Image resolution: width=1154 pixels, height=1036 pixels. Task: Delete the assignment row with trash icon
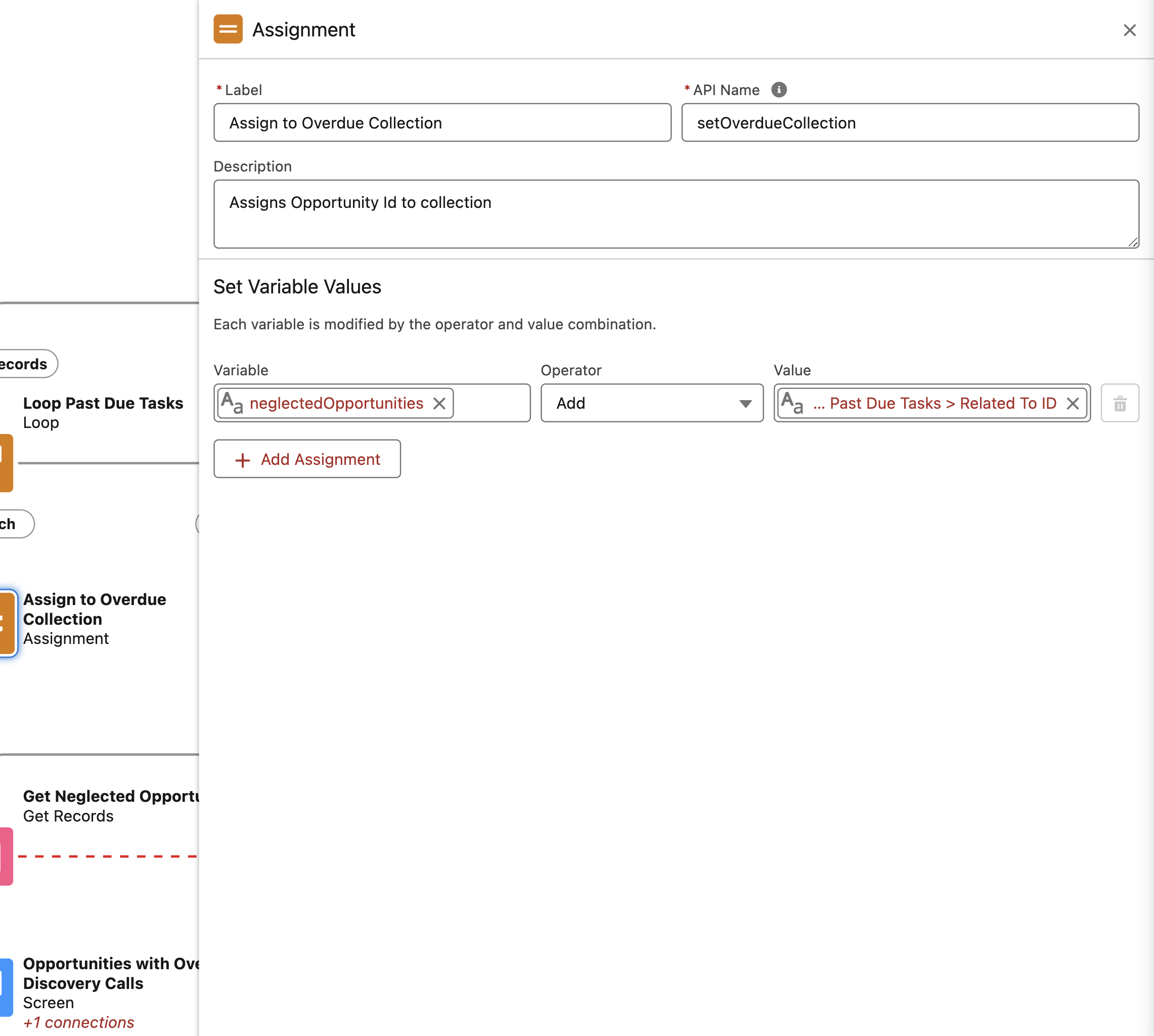[x=1119, y=404]
